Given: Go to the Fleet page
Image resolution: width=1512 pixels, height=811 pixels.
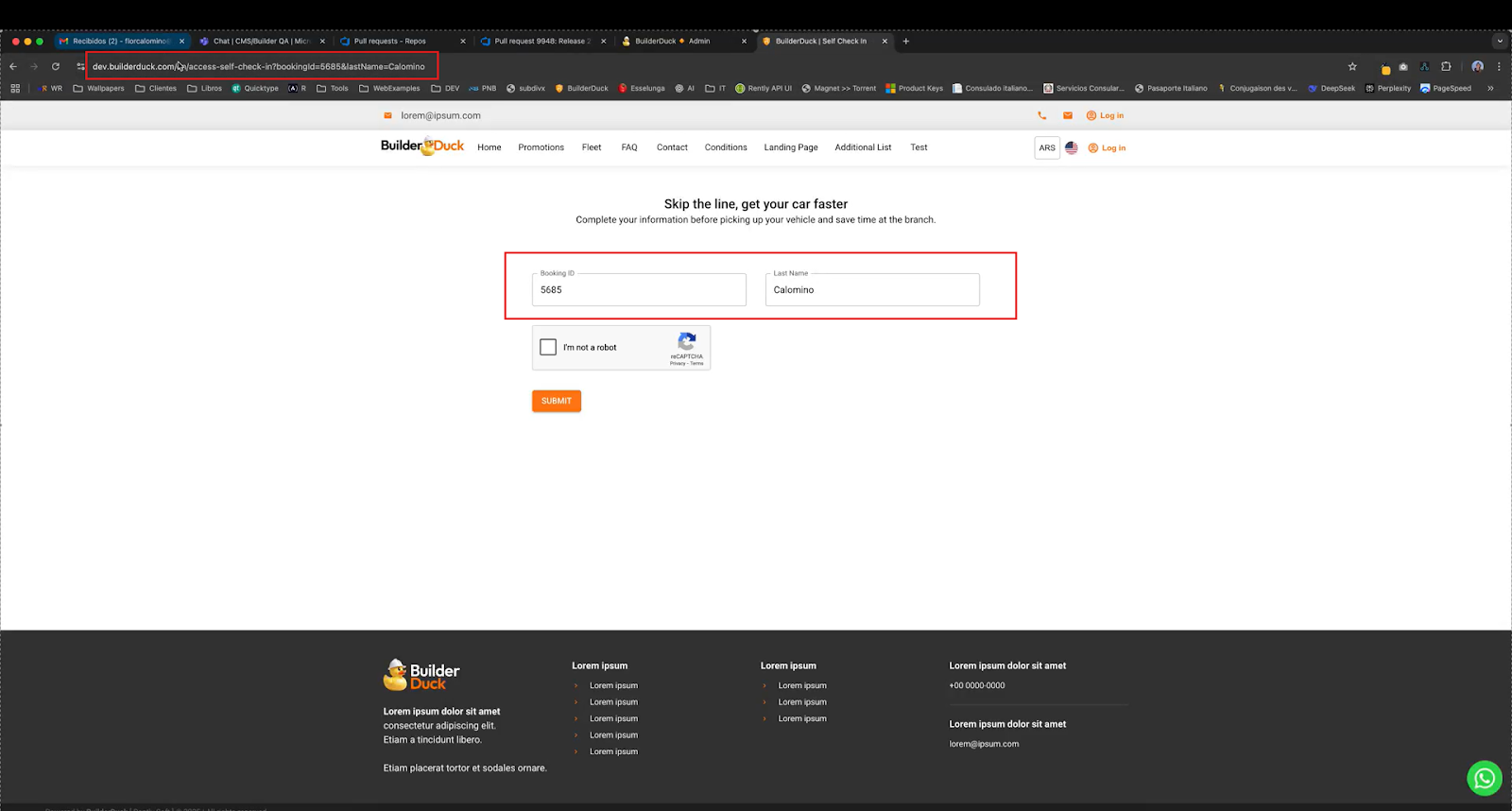Looking at the screenshot, I should [x=592, y=147].
